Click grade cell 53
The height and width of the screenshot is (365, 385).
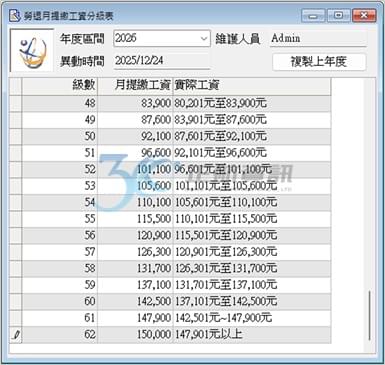tap(60, 186)
